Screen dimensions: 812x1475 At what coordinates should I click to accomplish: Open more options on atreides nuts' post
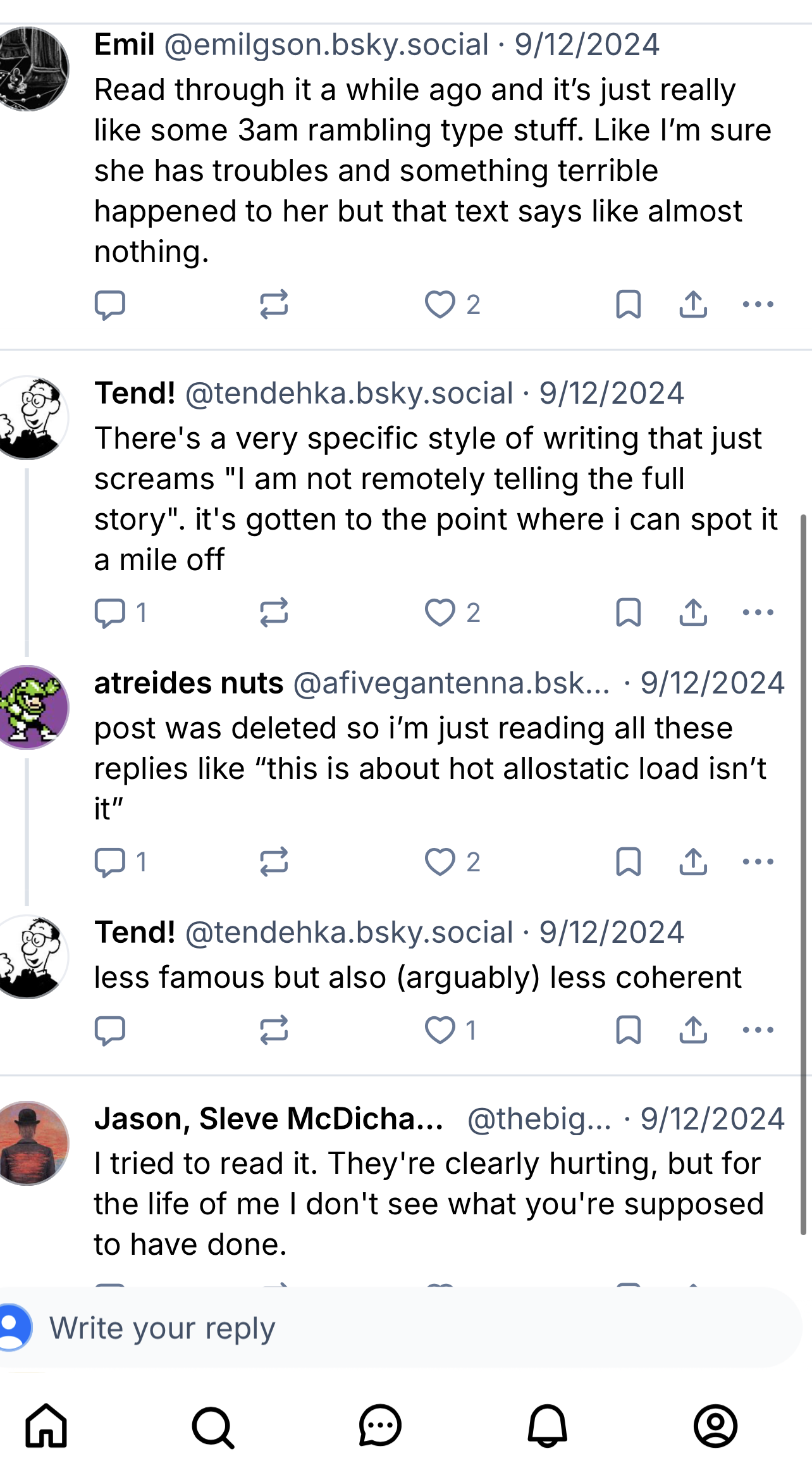(x=758, y=862)
